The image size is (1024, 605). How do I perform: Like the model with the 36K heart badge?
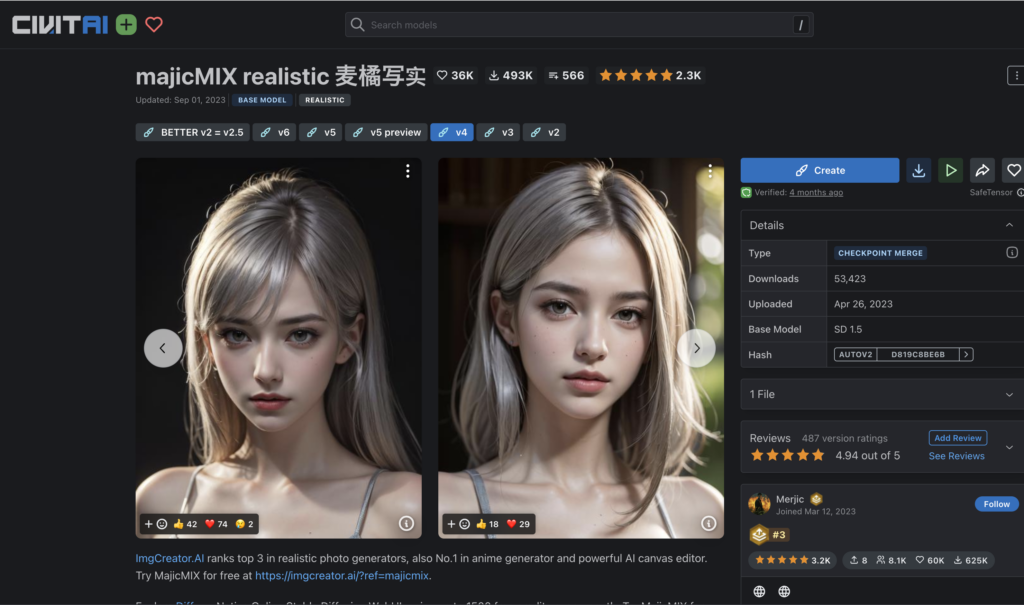point(455,75)
